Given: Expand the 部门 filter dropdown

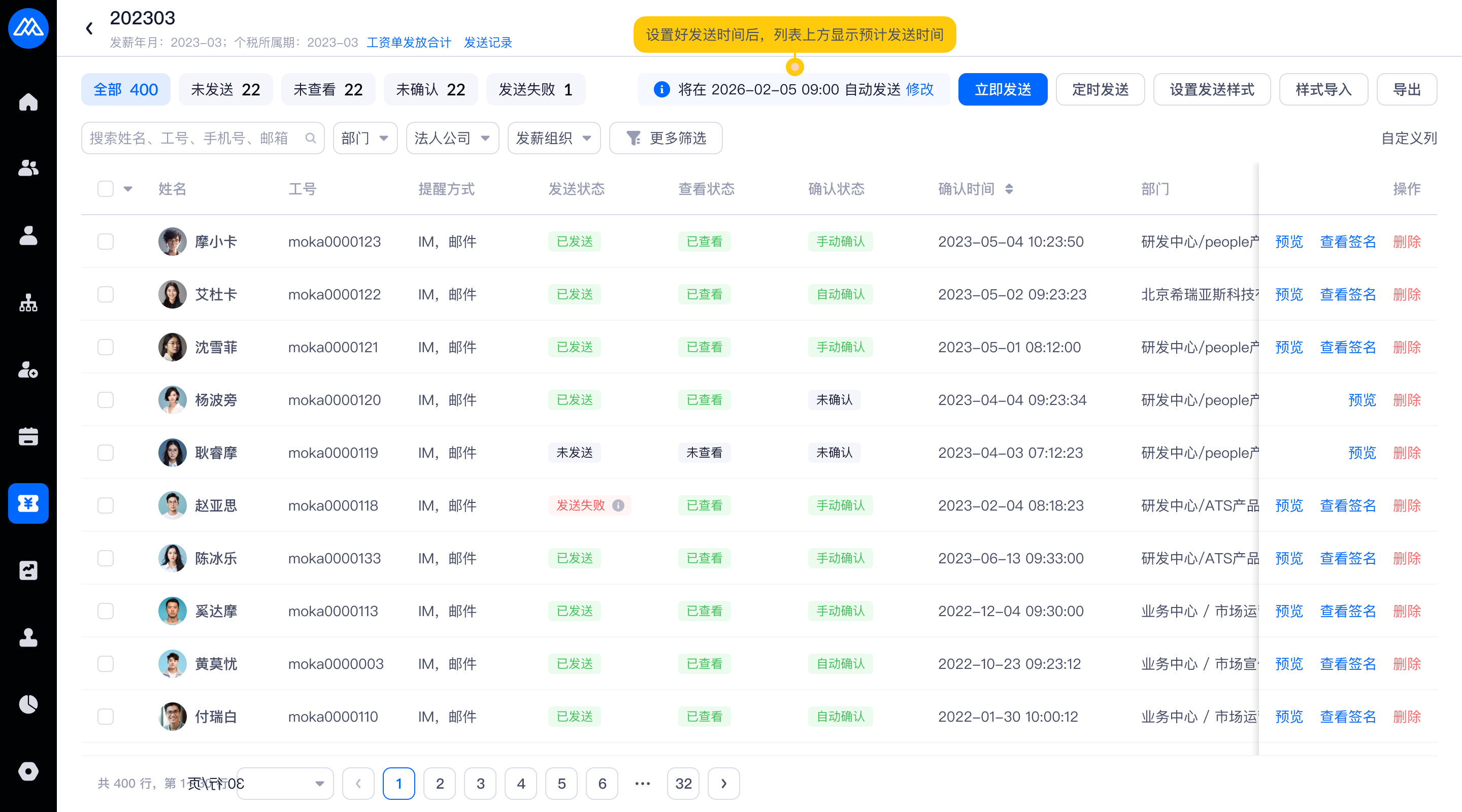Looking at the screenshot, I should point(365,138).
